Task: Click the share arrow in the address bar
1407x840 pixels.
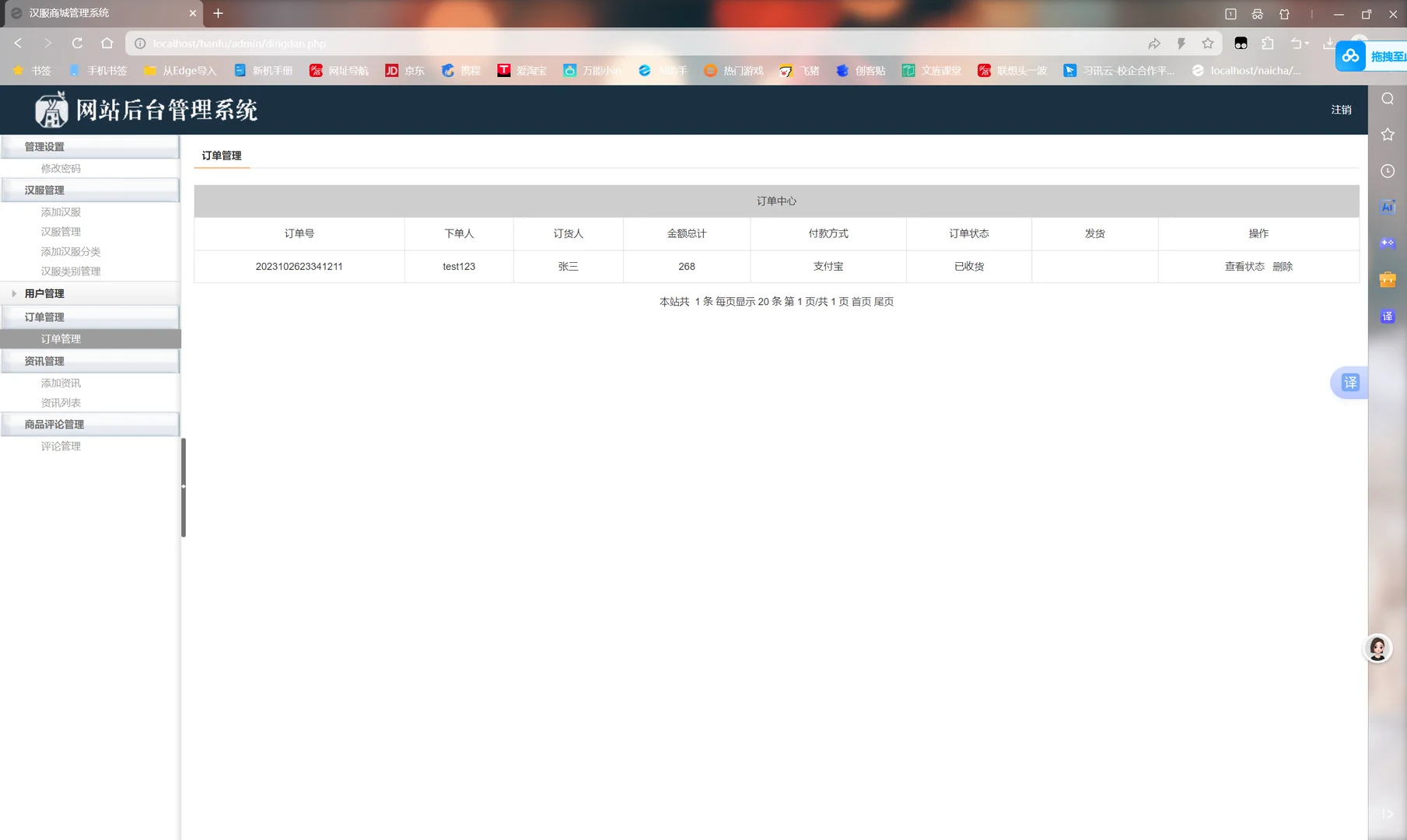Action: tap(1154, 44)
